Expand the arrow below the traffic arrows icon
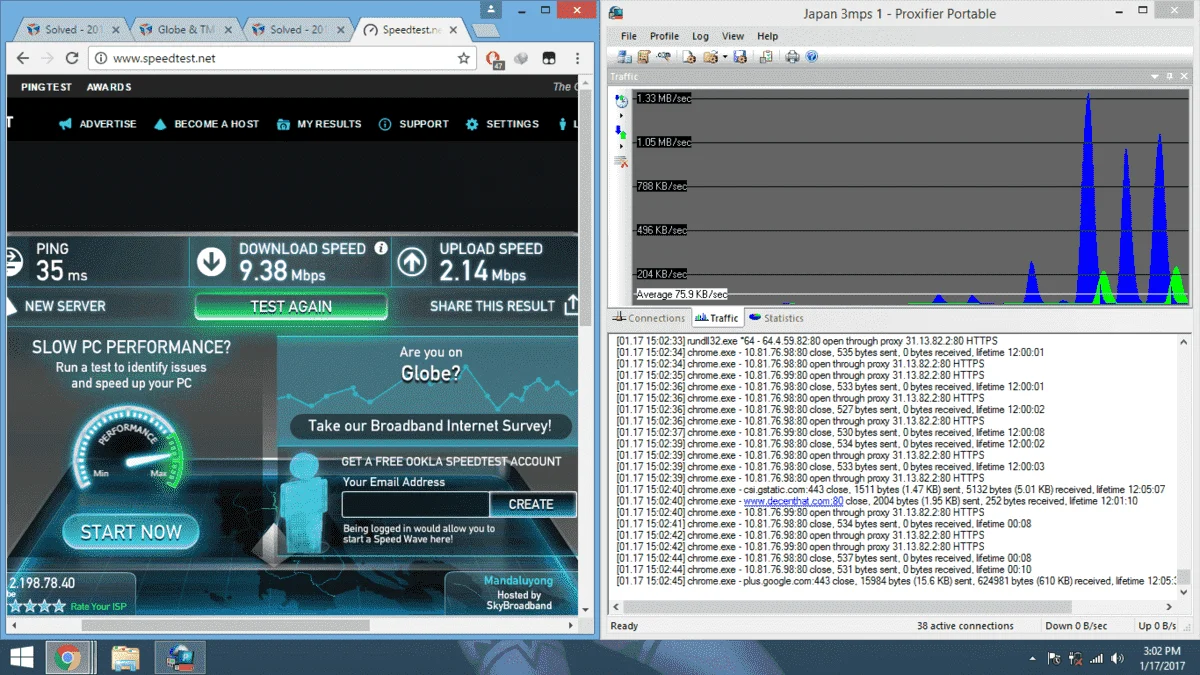Viewport: 1200px width, 675px height. point(621,146)
